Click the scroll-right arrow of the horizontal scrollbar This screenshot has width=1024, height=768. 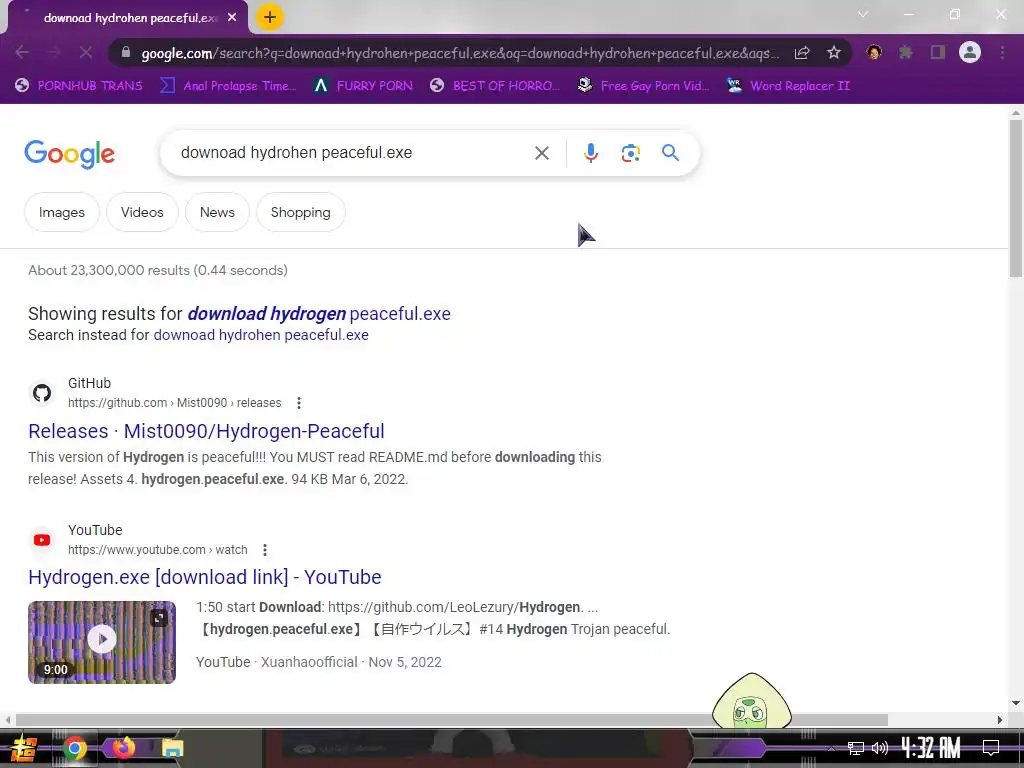(x=999, y=720)
